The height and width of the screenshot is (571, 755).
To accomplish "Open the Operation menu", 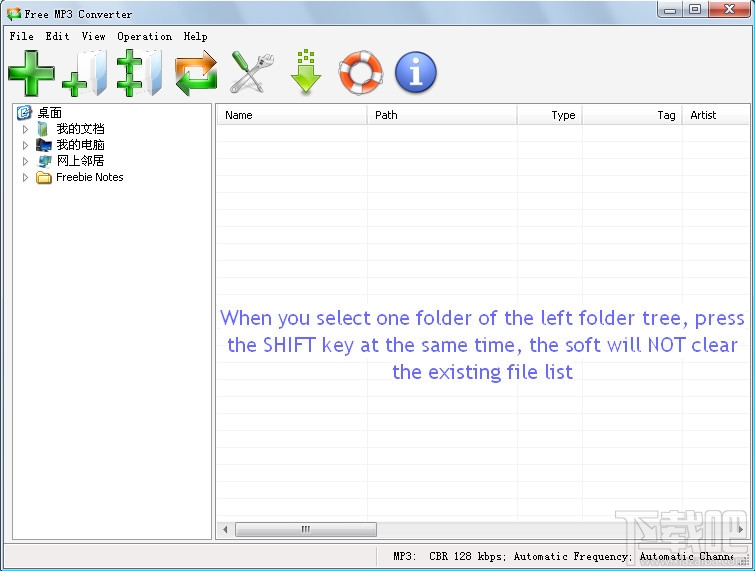I will point(144,36).
